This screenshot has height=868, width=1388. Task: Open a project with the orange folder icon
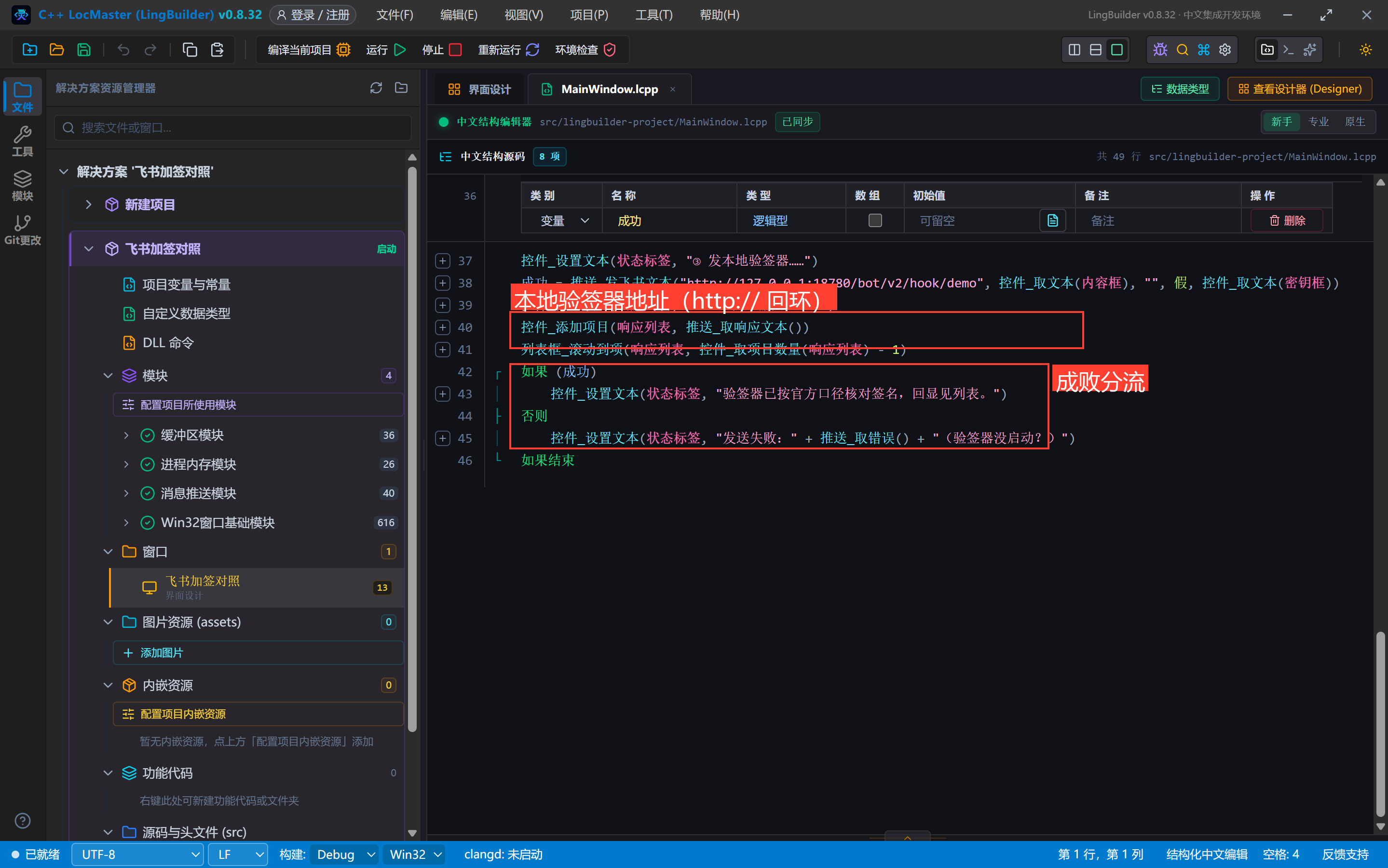[x=57, y=50]
